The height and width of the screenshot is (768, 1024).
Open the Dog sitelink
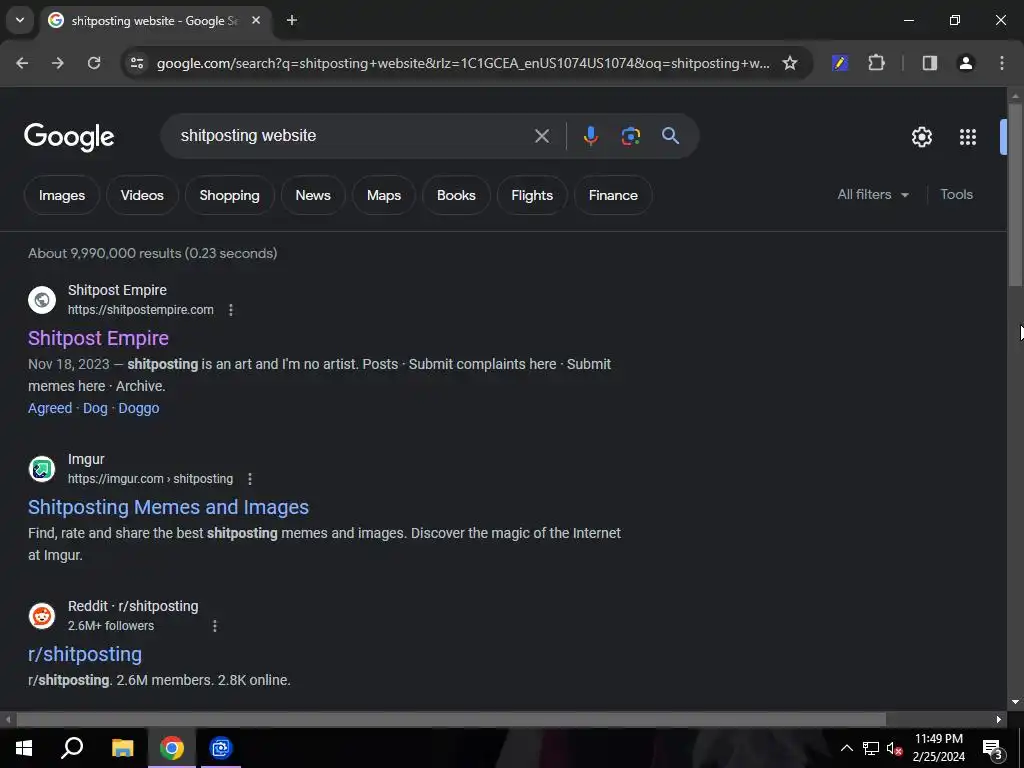point(95,408)
